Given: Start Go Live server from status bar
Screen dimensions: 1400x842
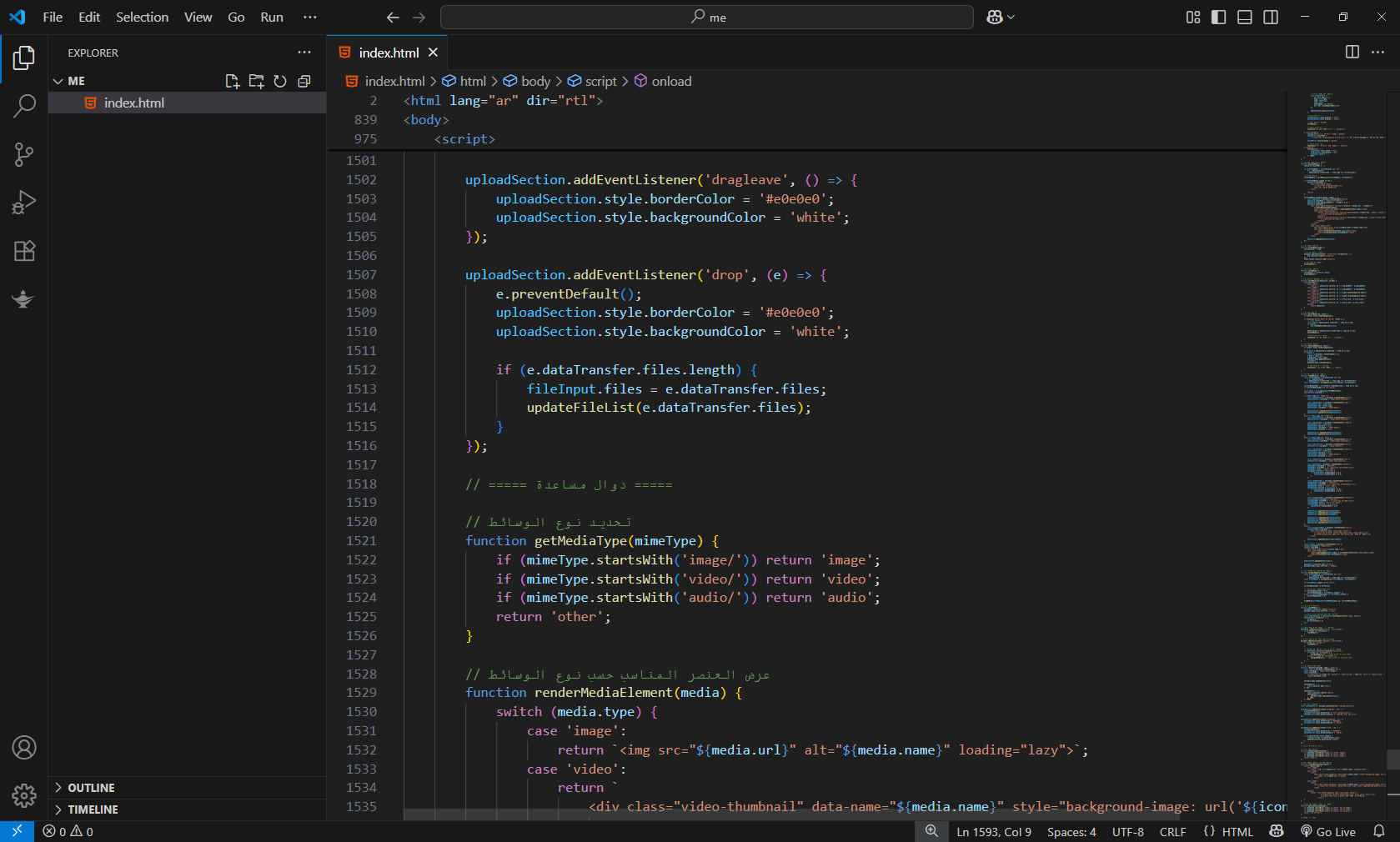Looking at the screenshot, I should [1328, 832].
